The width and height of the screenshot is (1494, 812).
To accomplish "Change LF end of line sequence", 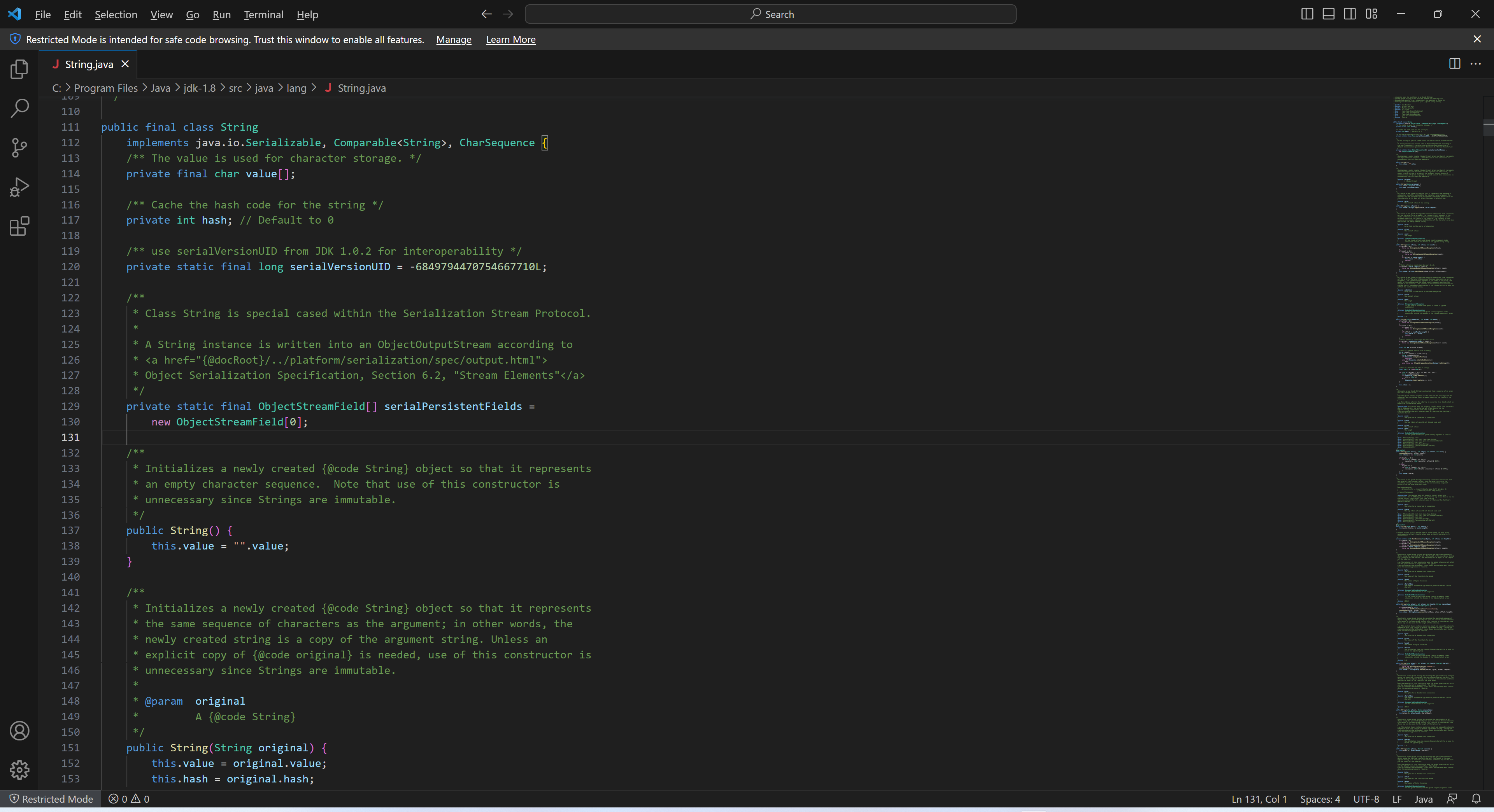I will coord(1397,799).
